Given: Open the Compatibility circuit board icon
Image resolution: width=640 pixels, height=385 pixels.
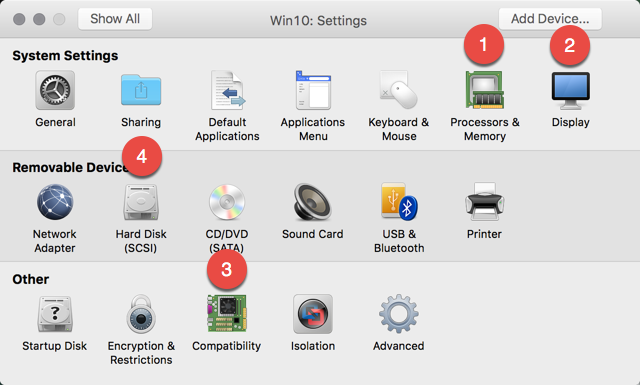Looking at the screenshot, I should (x=227, y=314).
